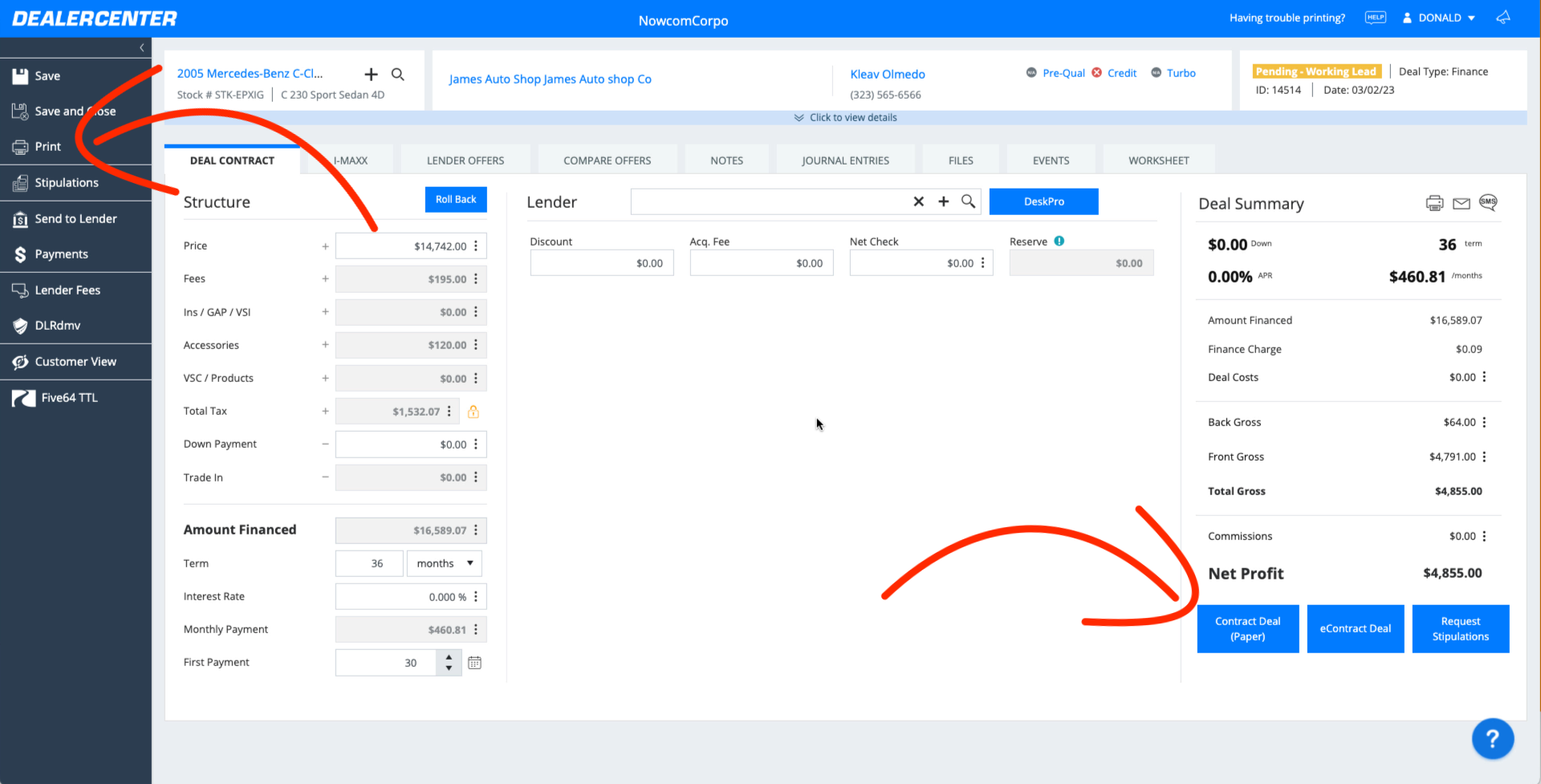The width and height of the screenshot is (1541, 784).
Task: Click the eContract Deal button
Action: pos(1356,629)
